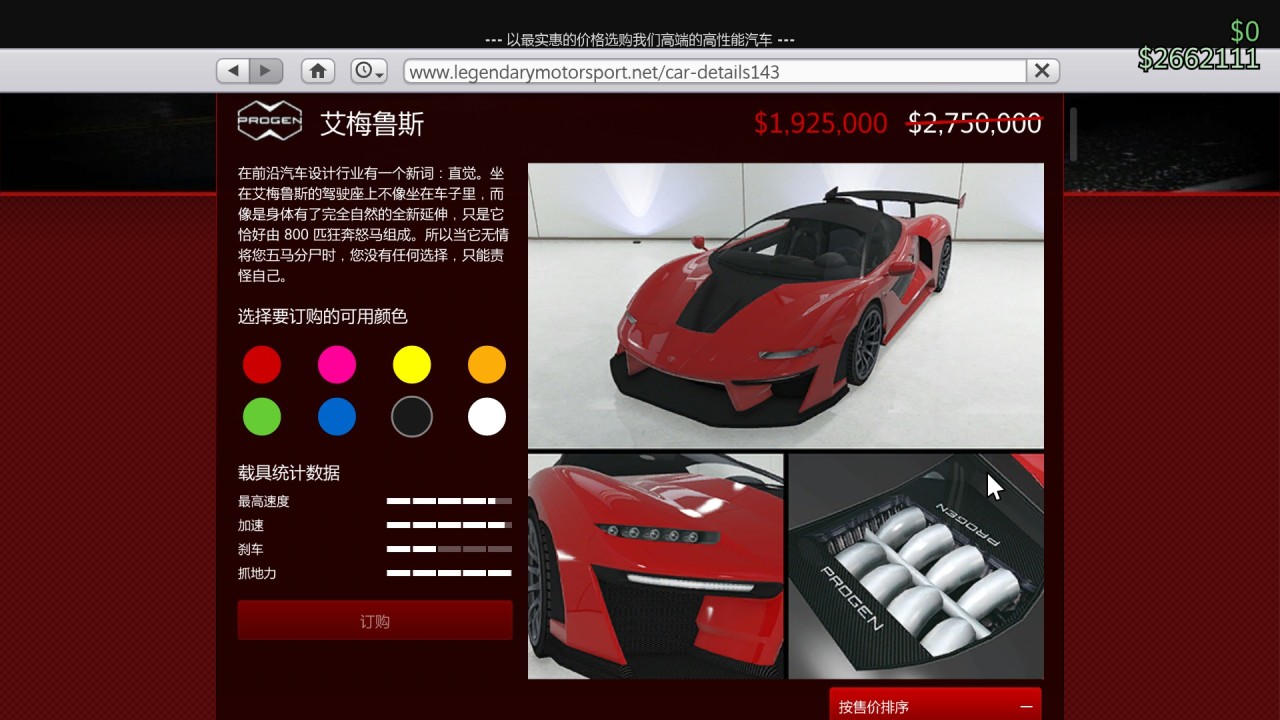1280x720 pixels.
Task: Click the car name 艾梅鲁斯
Action: click(372, 124)
